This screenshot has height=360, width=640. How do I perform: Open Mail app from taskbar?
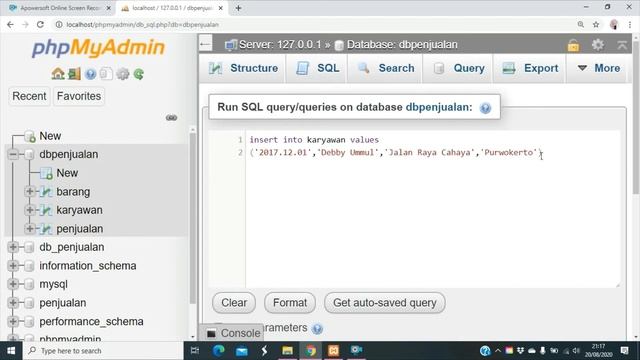pos(242,351)
